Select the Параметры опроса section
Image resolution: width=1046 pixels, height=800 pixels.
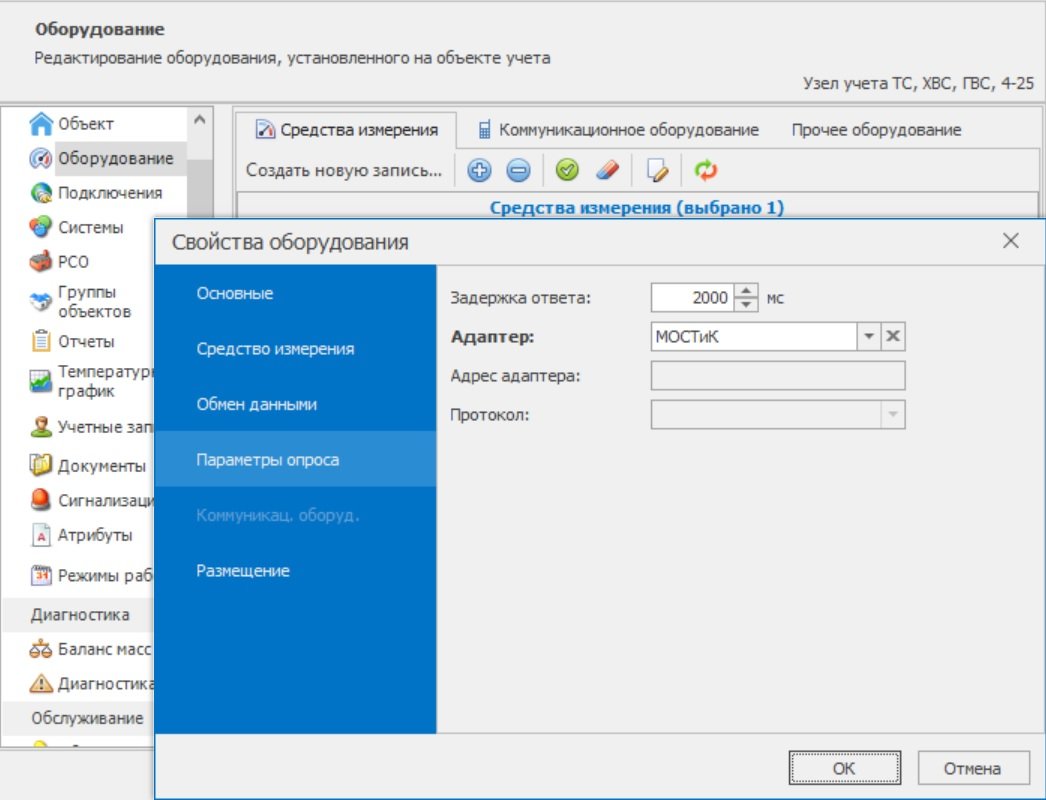(x=296, y=459)
